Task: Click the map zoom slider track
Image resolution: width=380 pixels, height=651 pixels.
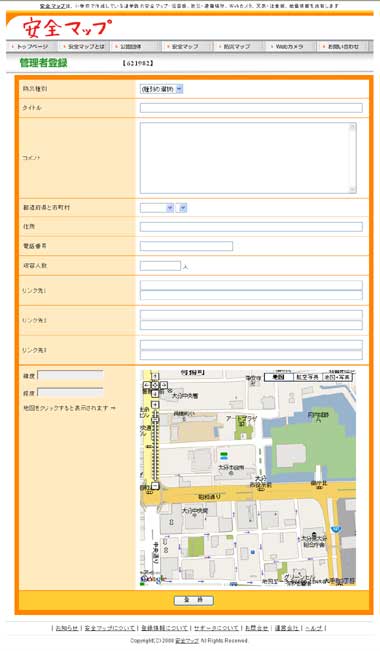Action: [x=155, y=446]
